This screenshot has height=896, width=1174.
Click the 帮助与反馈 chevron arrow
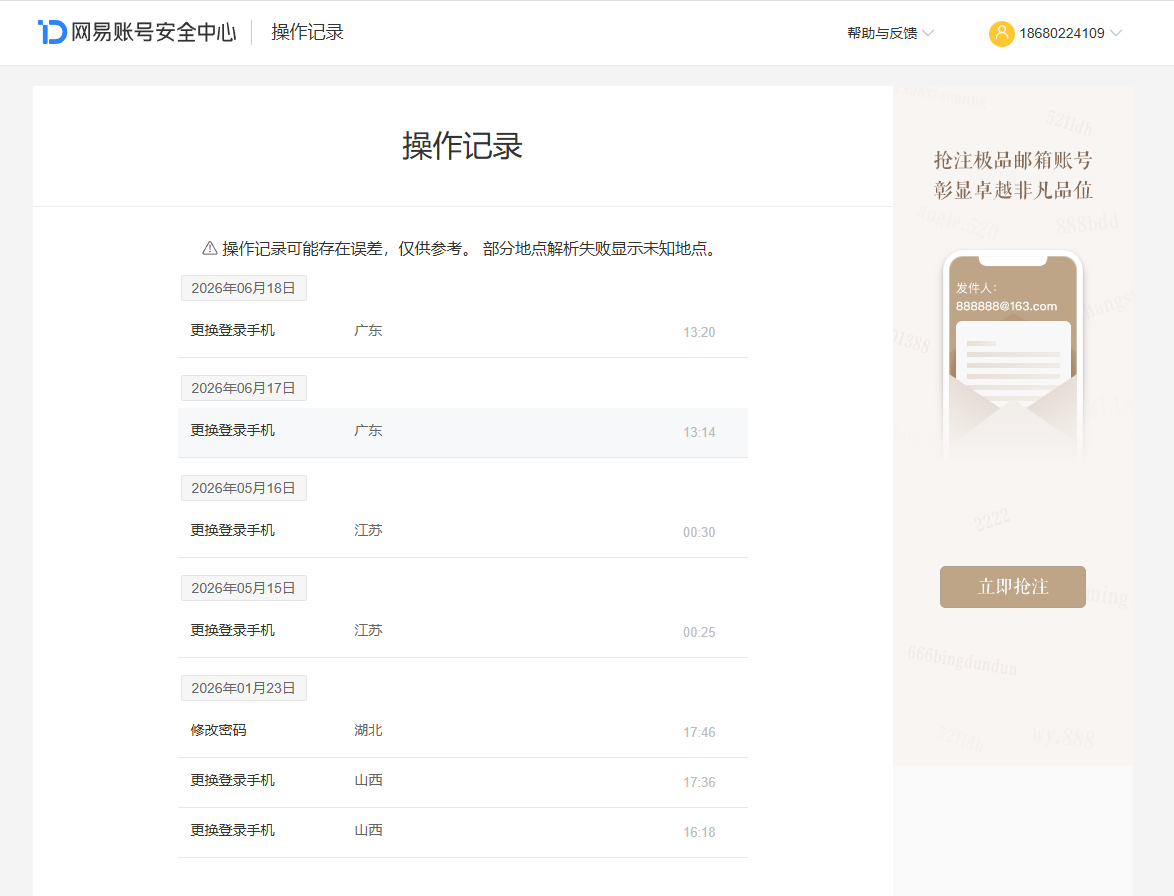928,33
